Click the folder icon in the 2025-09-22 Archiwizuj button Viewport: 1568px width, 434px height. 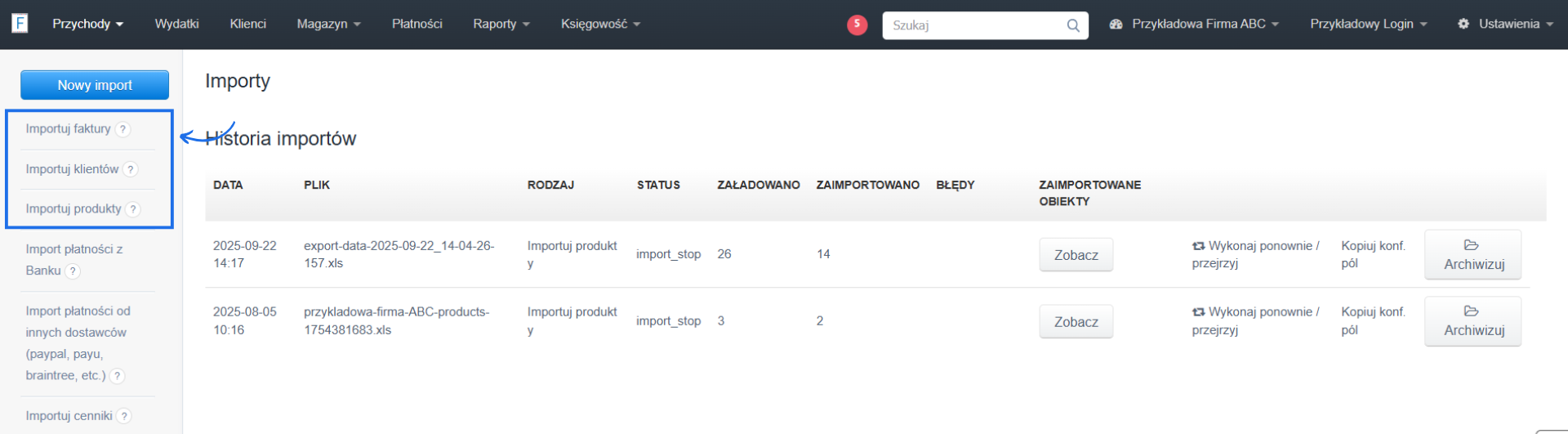click(1472, 245)
